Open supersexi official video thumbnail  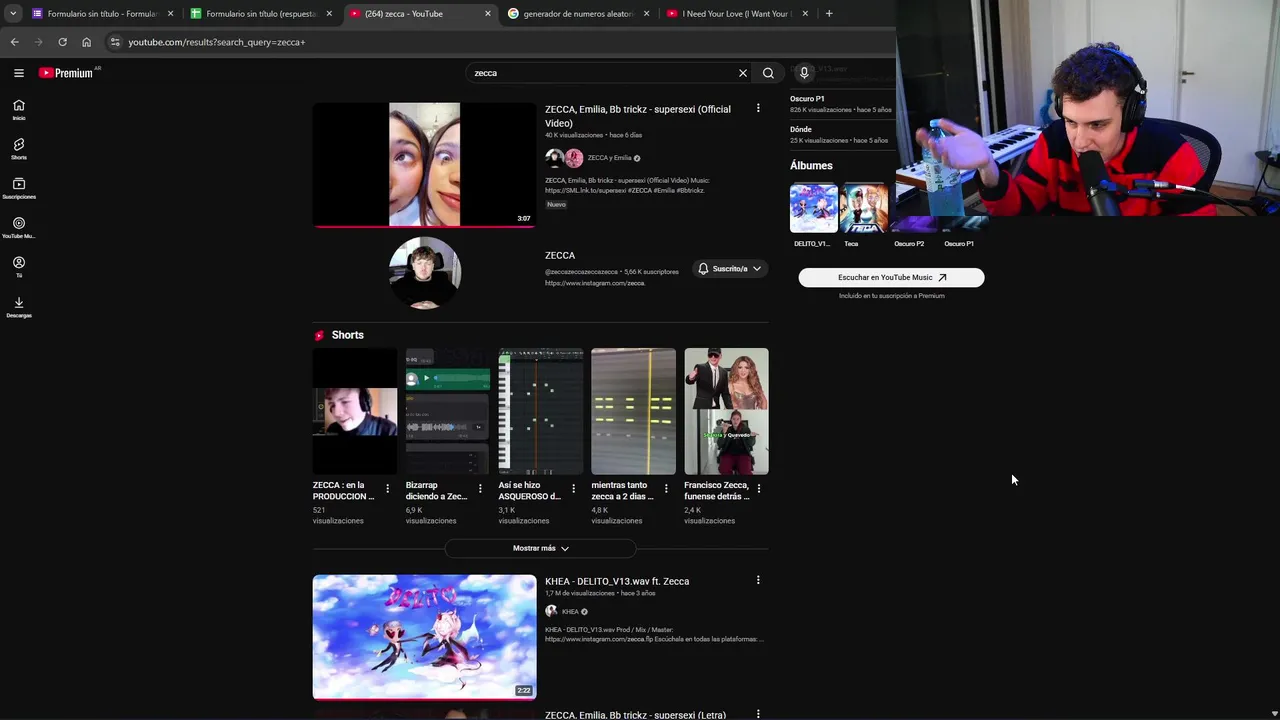424,165
